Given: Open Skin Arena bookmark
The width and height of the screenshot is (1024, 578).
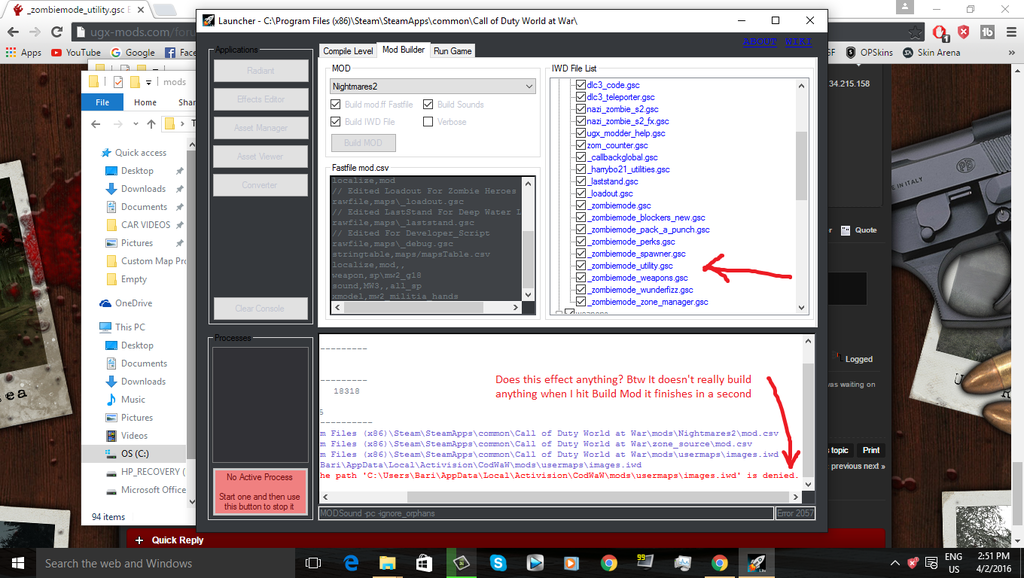Looking at the screenshot, I should click(x=931, y=52).
